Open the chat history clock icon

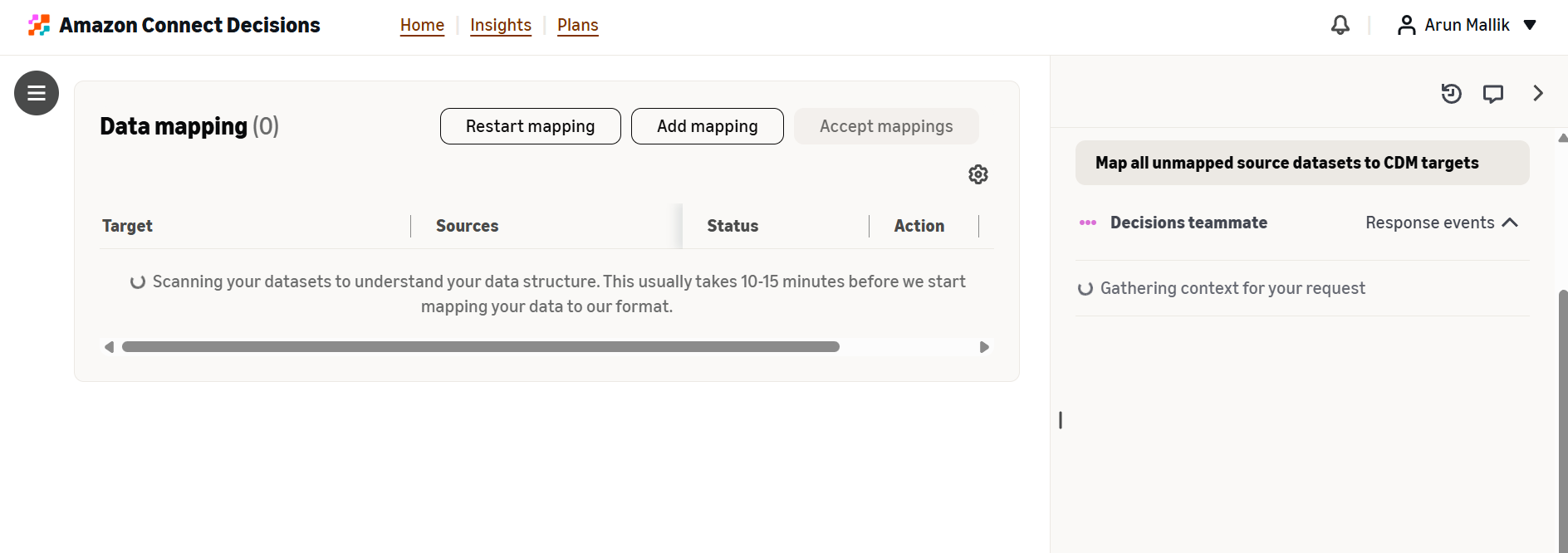pyautogui.click(x=1451, y=94)
